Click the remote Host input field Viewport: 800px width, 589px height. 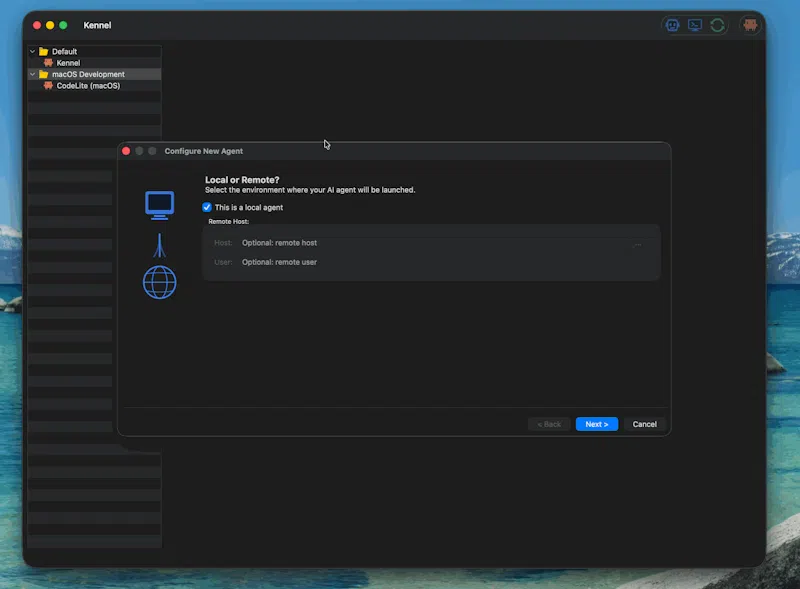coord(432,243)
